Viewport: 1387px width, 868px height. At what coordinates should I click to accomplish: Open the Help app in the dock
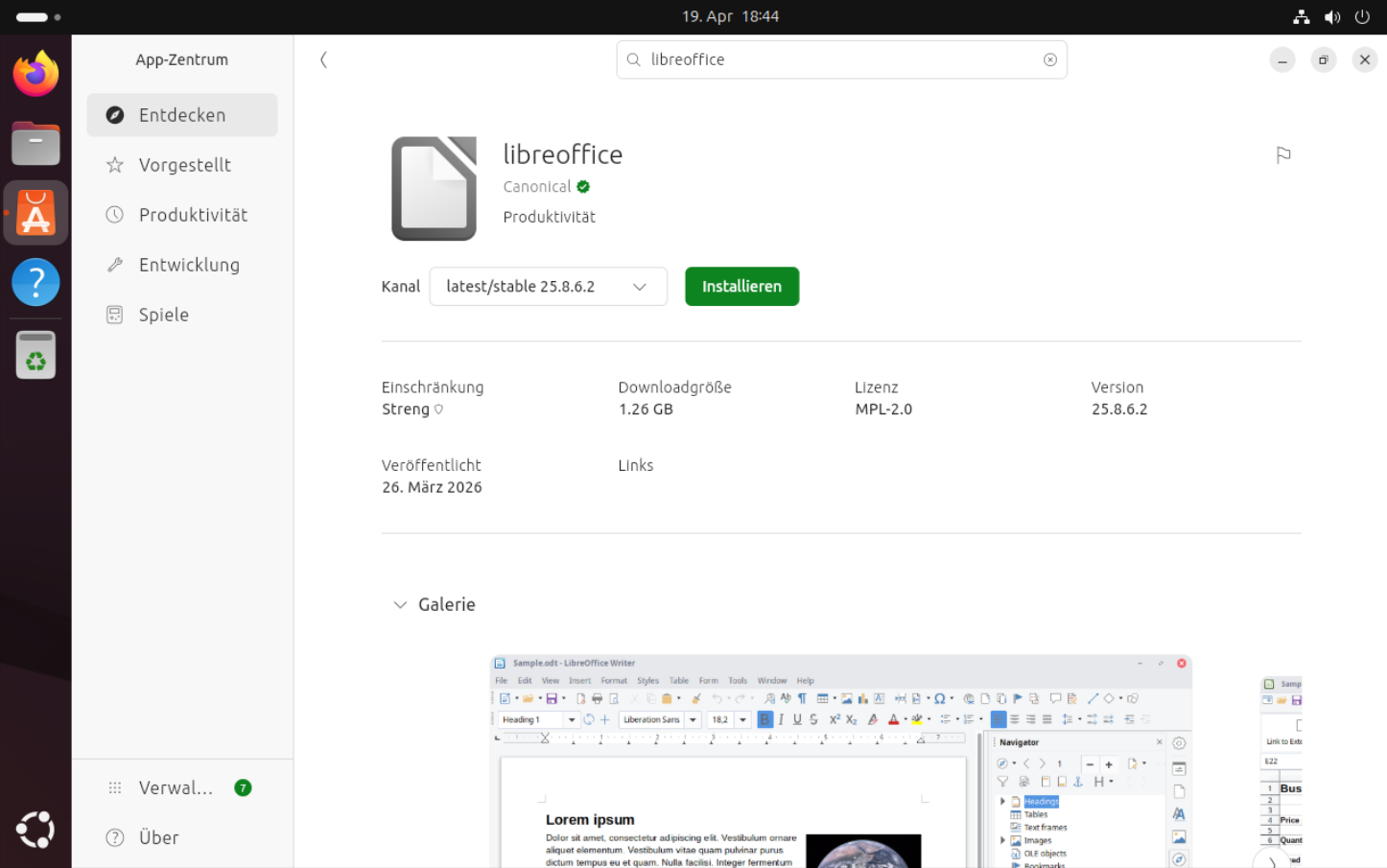click(x=35, y=282)
